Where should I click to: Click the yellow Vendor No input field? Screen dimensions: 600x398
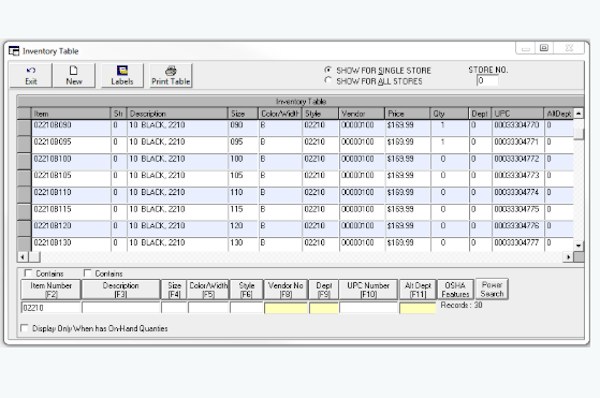point(286,308)
